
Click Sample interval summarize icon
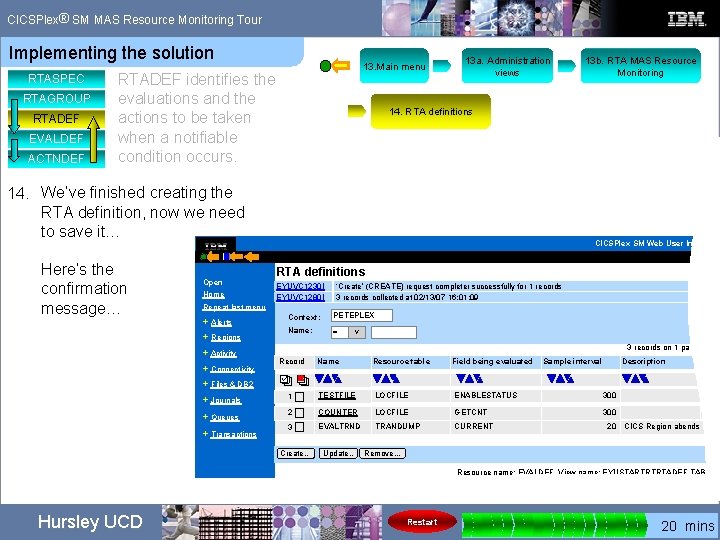pos(569,379)
